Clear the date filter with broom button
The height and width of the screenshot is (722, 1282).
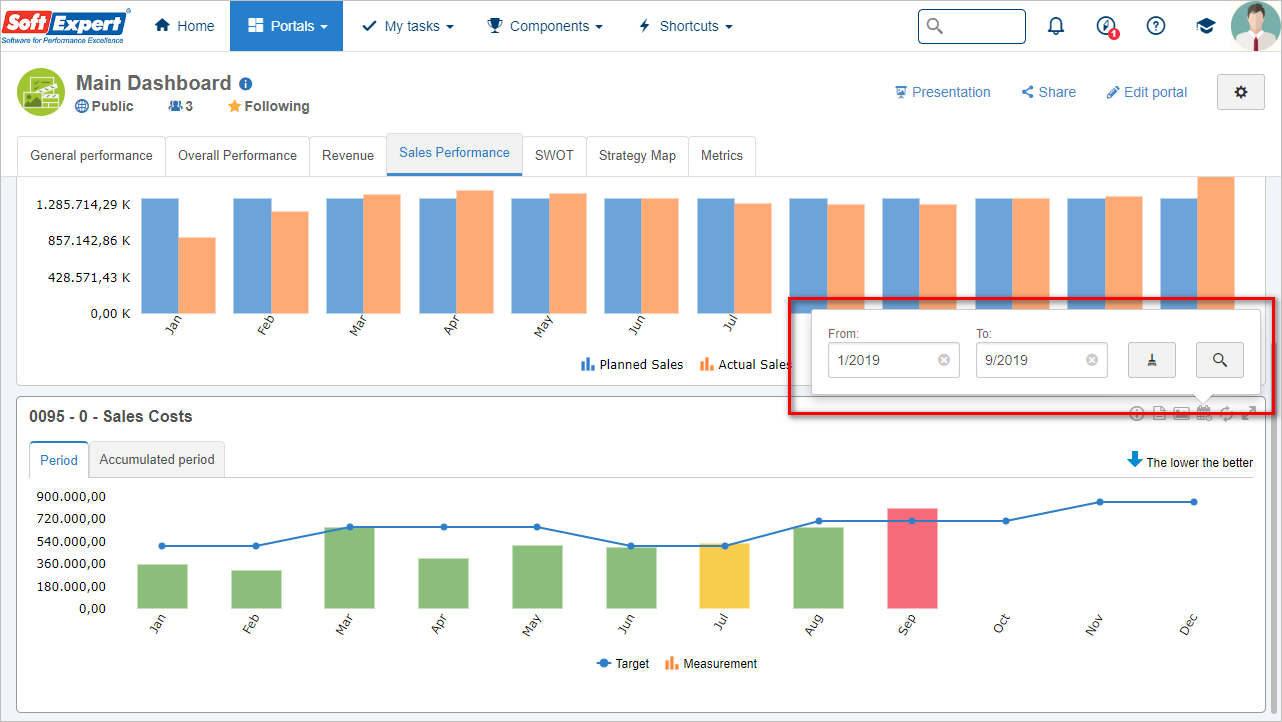1152,360
